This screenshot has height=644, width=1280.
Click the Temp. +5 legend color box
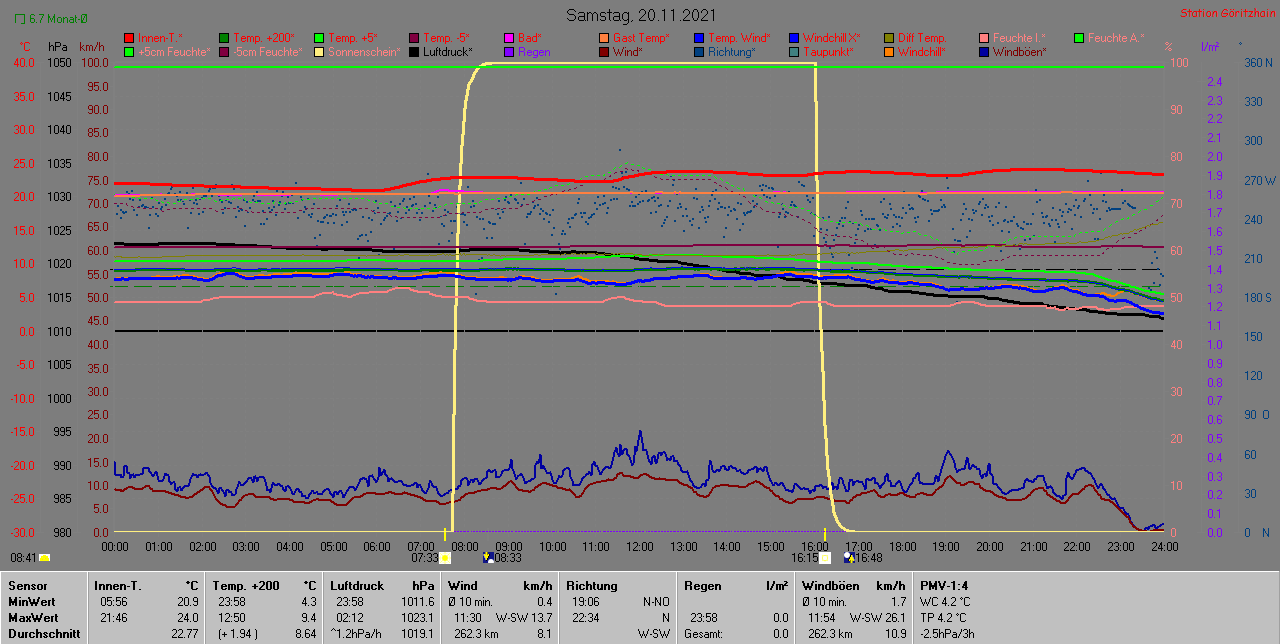click(320, 38)
